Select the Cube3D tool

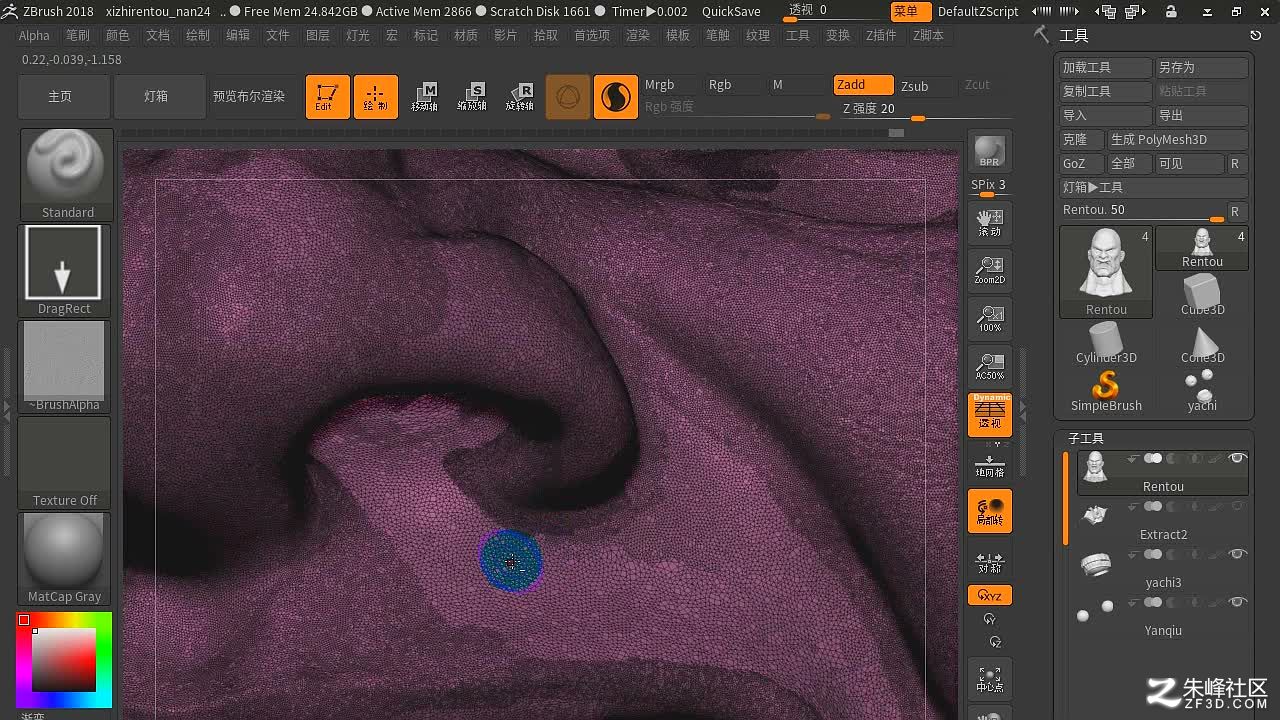(x=1202, y=294)
